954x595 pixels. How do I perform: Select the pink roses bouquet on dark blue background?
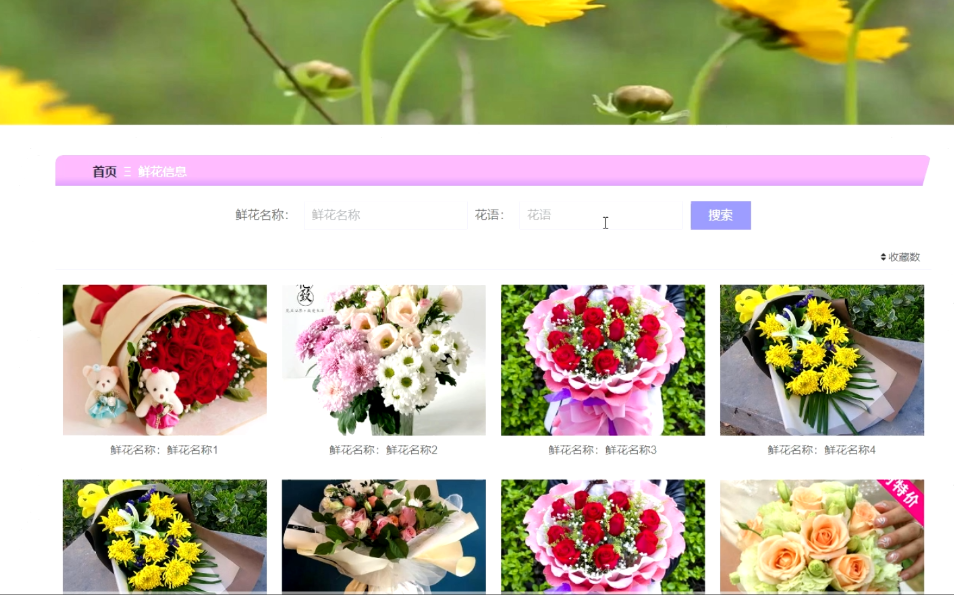tap(384, 536)
